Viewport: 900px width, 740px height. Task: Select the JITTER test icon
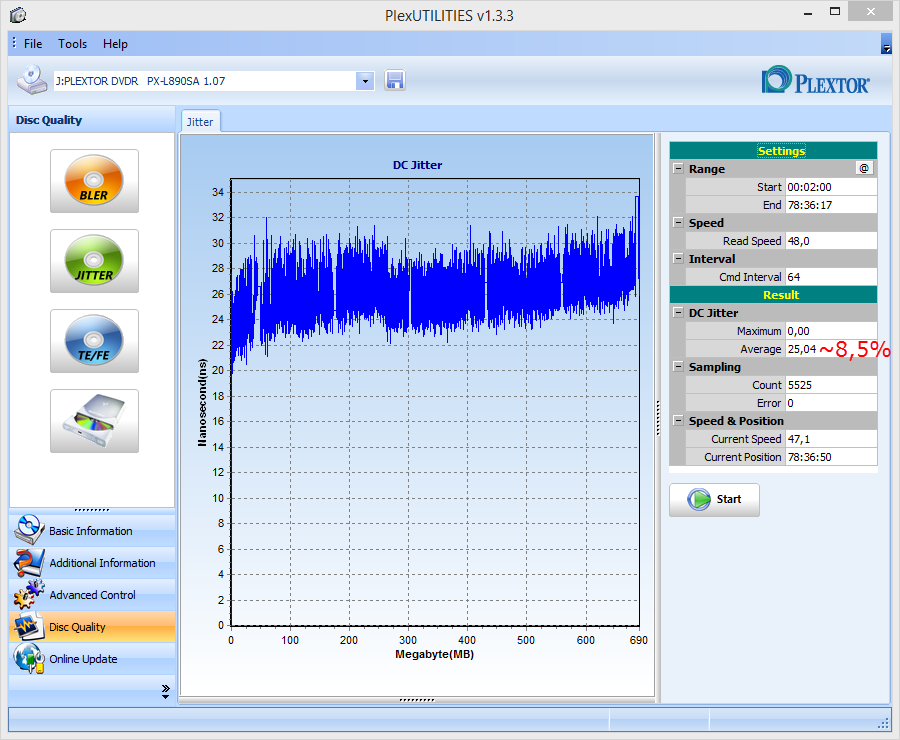click(x=94, y=261)
